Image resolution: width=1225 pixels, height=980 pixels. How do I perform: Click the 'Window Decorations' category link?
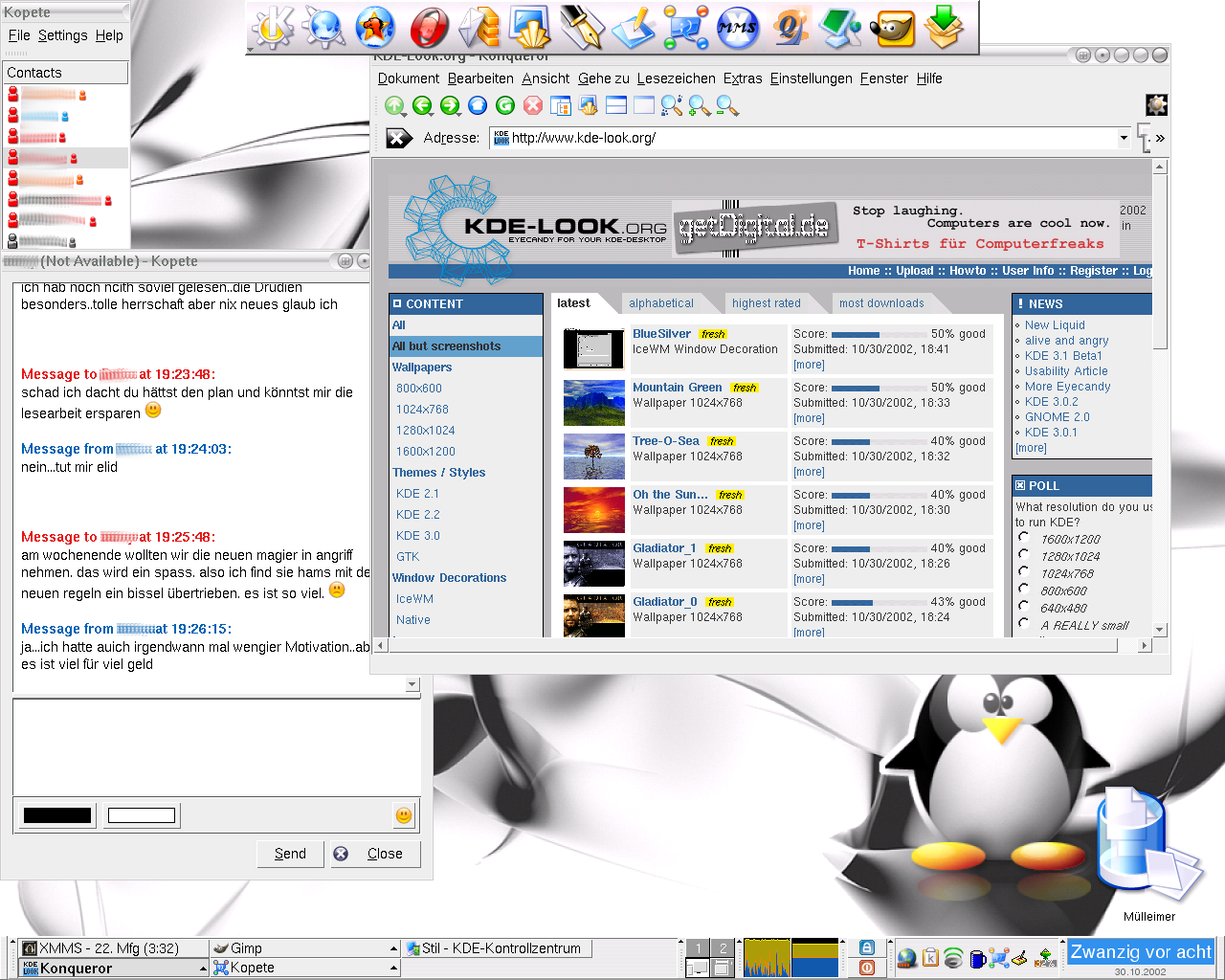449,578
